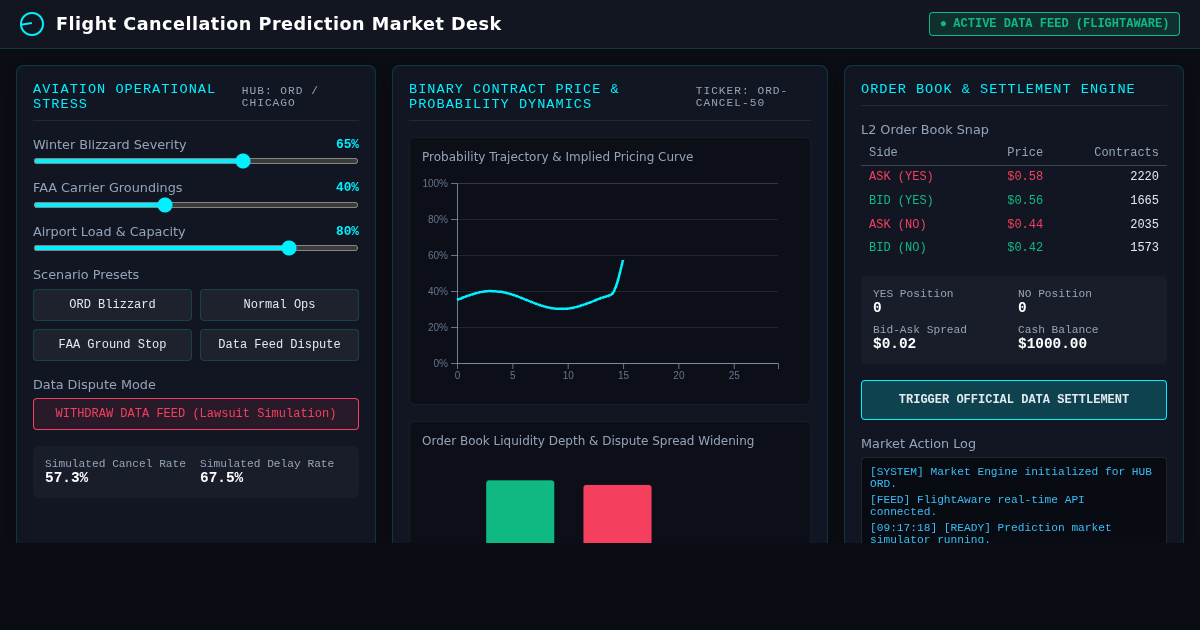1200x630 pixels.
Task: Click the 1665 contracts cell
Action: tap(1144, 201)
